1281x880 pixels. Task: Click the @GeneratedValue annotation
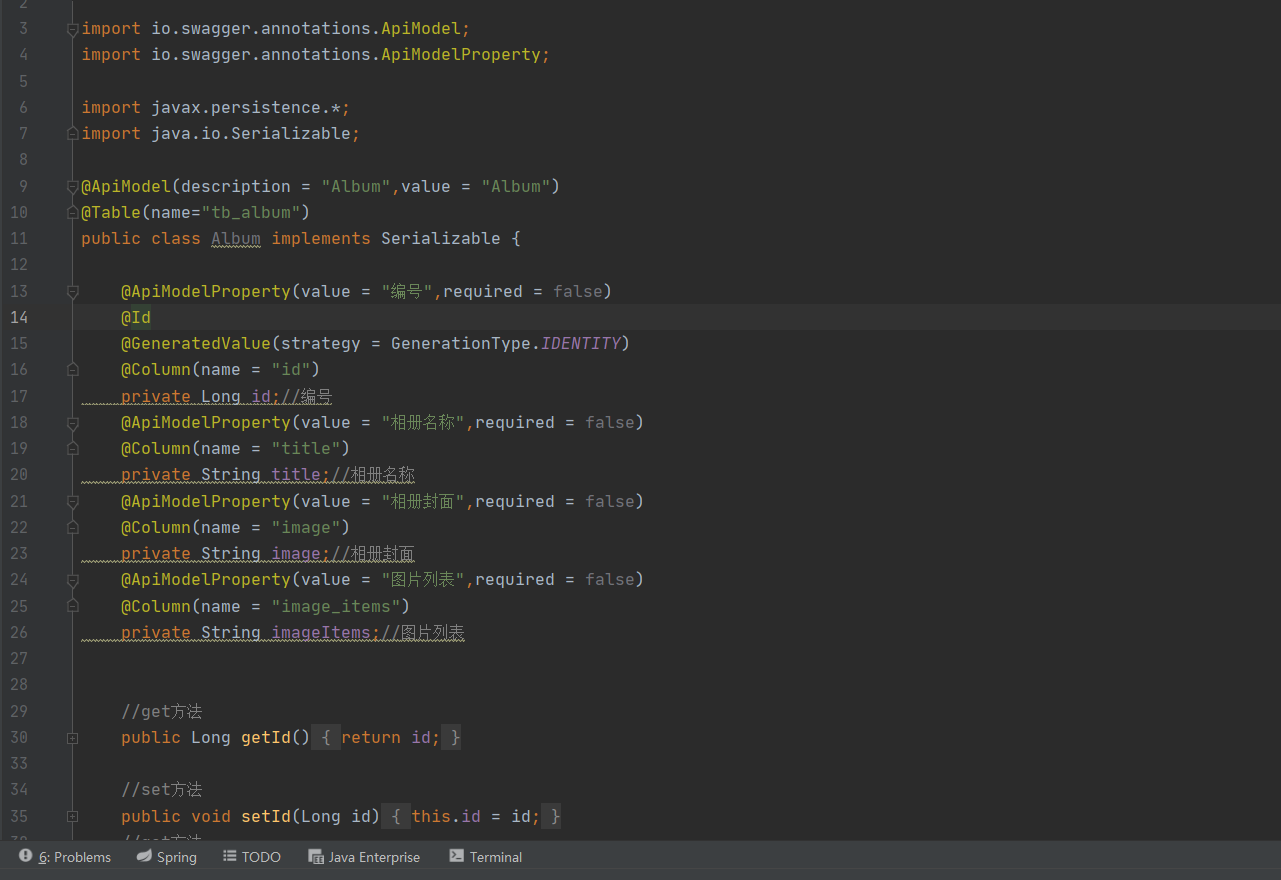click(x=196, y=343)
